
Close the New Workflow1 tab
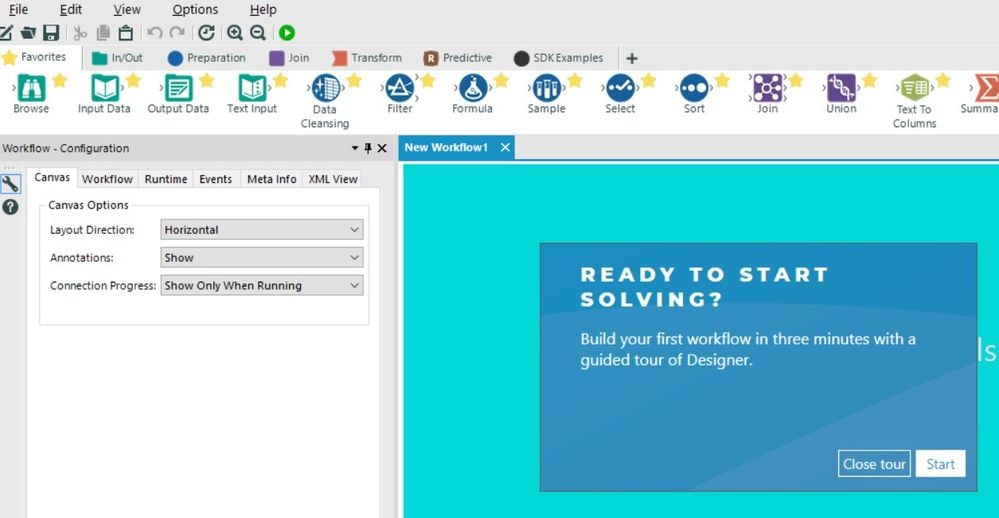coord(505,147)
